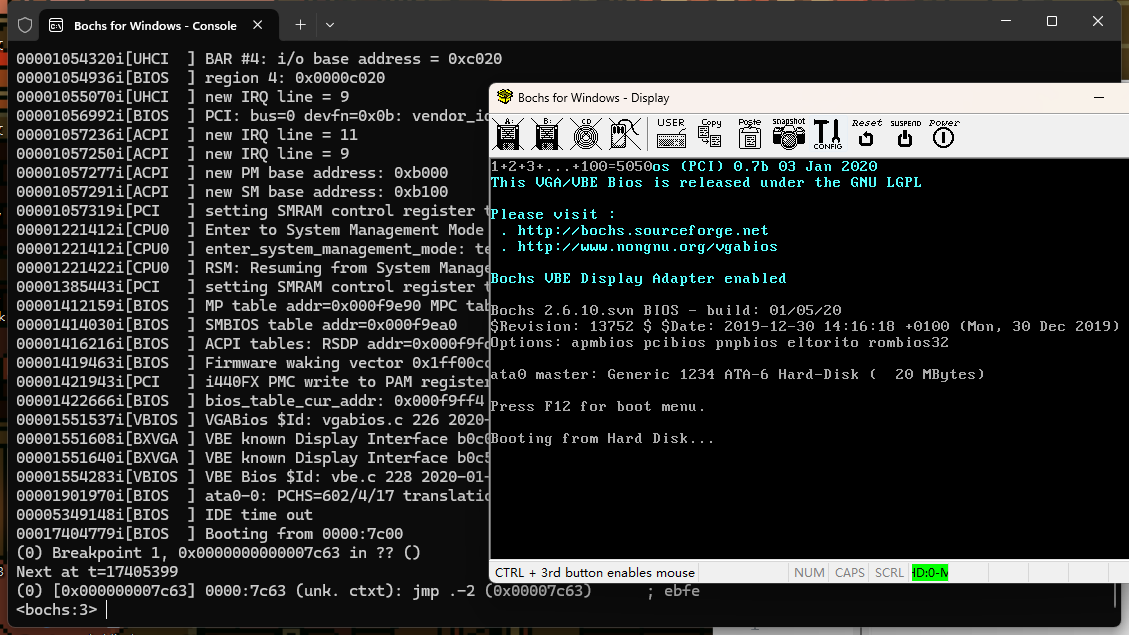This screenshot has height=635, width=1129.
Task: Maximize the terminal console window
Action: (x=1052, y=22)
